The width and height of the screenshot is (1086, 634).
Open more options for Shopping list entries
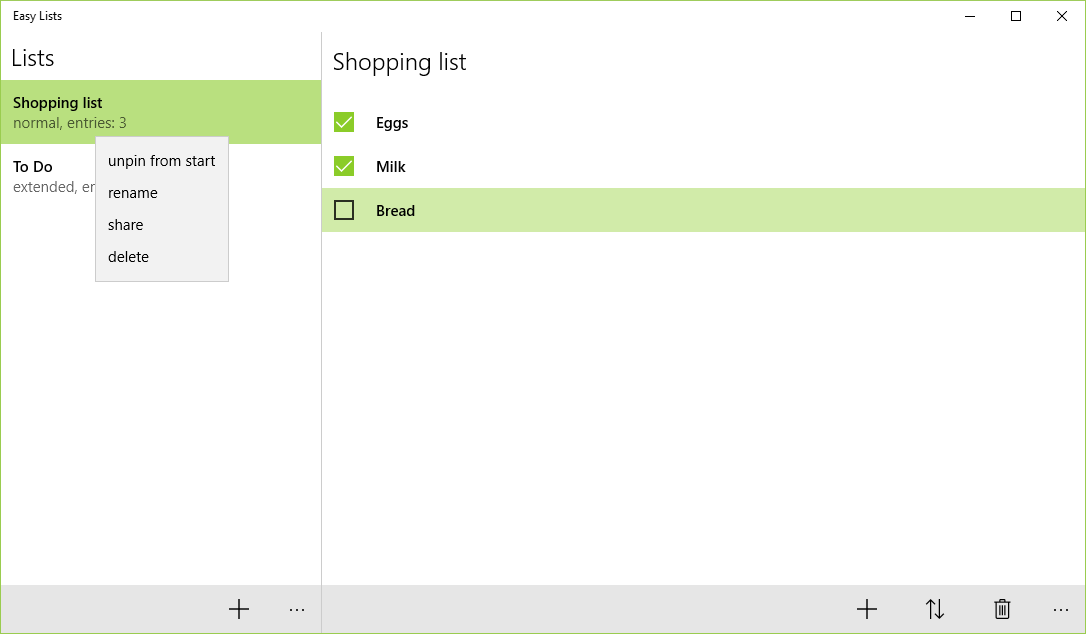click(1061, 609)
